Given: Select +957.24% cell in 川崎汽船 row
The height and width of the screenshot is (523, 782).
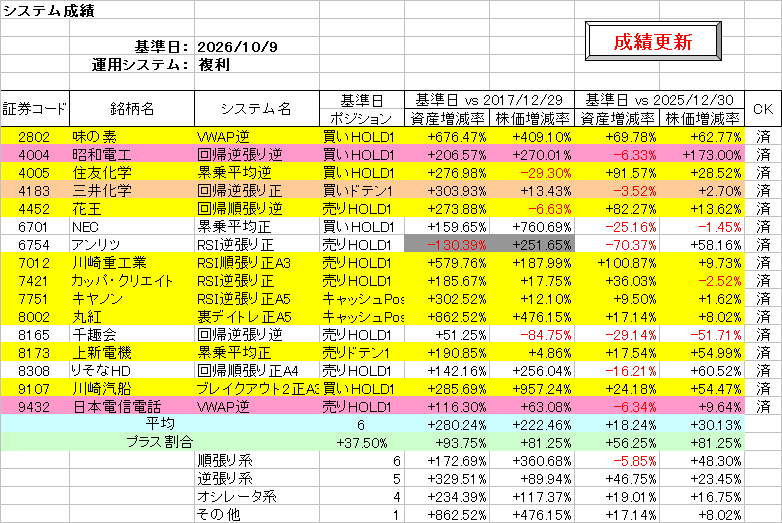Looking at the screenshot, I should click(532, 388).
